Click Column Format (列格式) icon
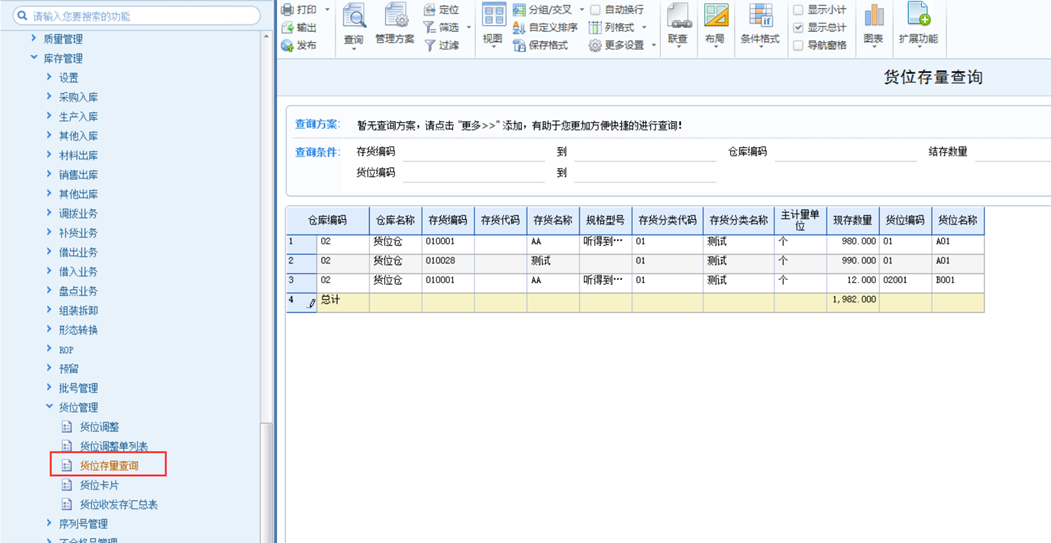This screenshot has height=543, width=1051. click(595, 27)
